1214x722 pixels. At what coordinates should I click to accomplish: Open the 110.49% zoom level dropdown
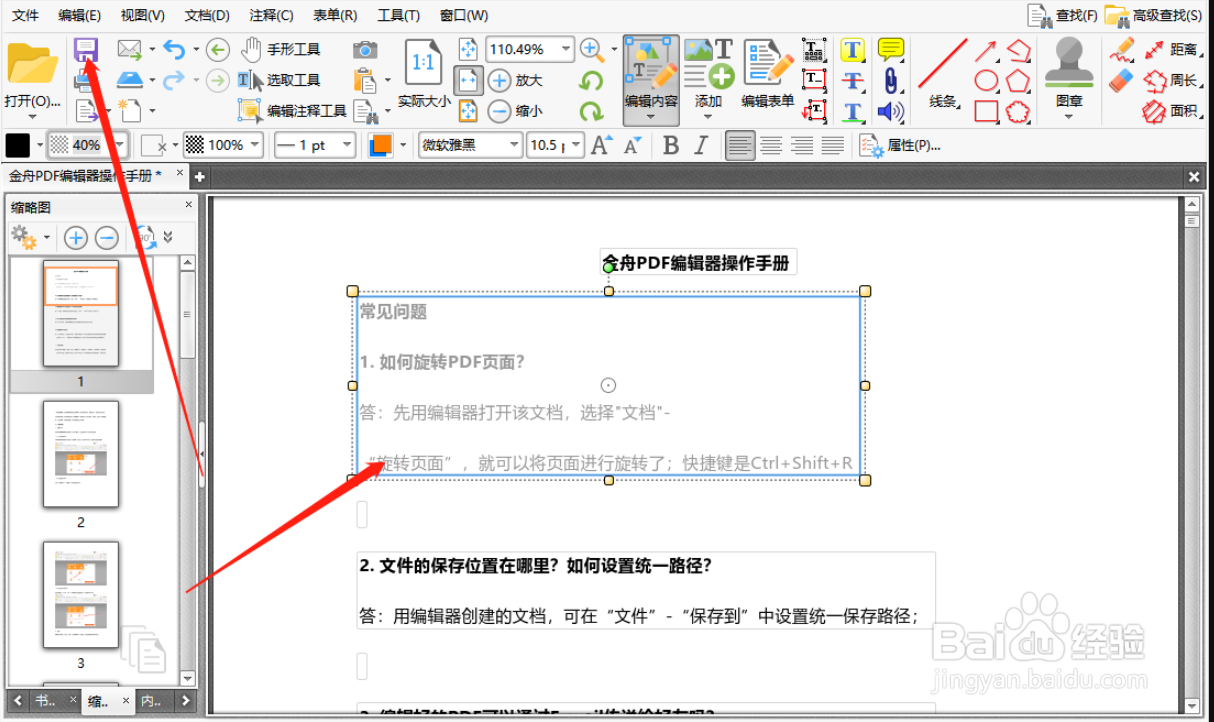click(x=566, y=49)
